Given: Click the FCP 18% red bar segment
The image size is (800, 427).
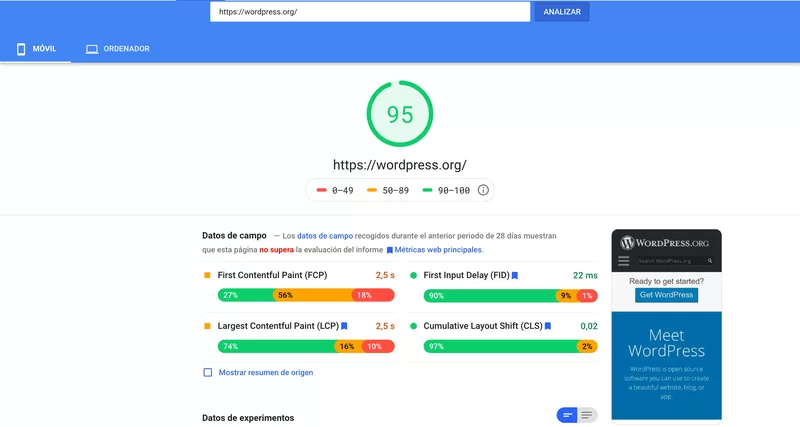Looking at the screenshot, I should (x=373, y=295).
